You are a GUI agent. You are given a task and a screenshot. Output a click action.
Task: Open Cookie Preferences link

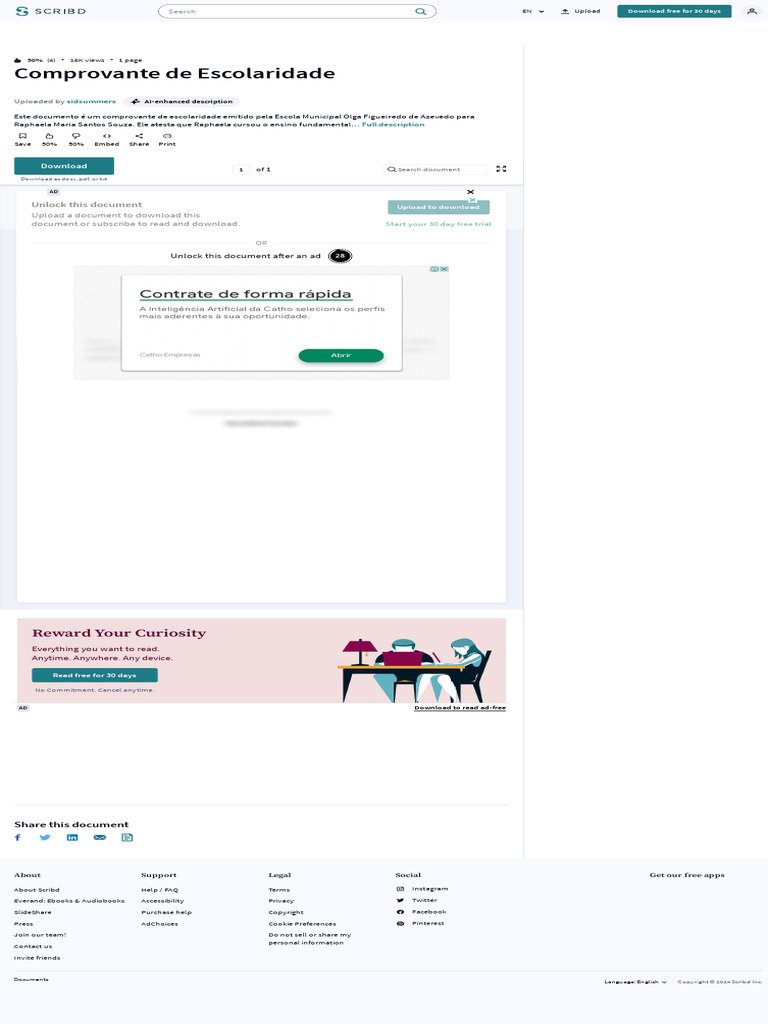pyautogui.click(x=302, y=923)
